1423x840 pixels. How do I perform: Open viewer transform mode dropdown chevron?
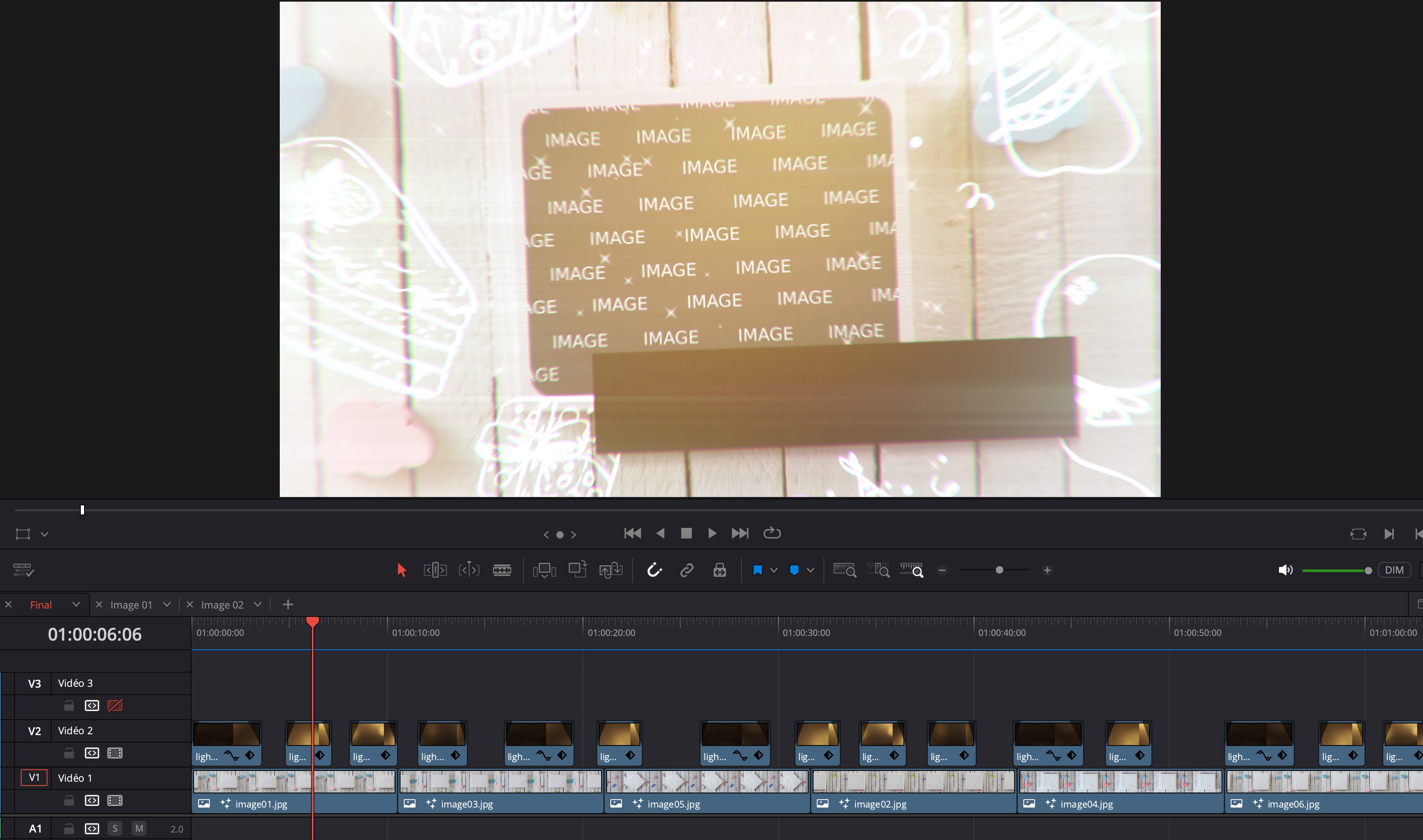(x=44, y=534)
